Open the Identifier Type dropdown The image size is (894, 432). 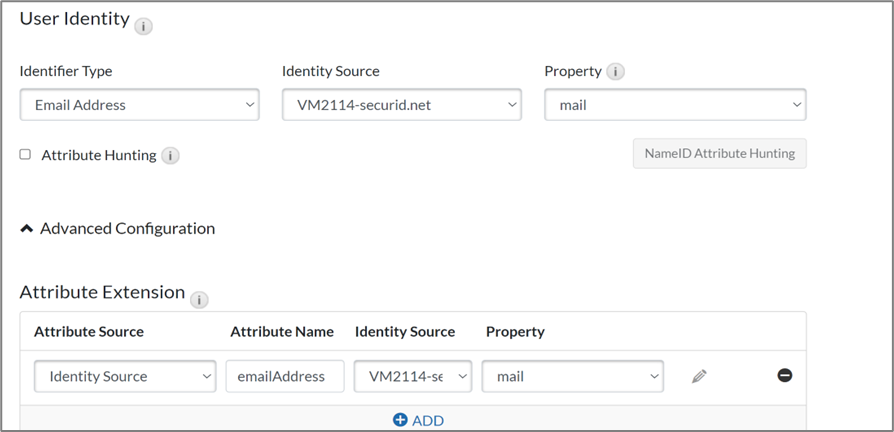[139, 105]
